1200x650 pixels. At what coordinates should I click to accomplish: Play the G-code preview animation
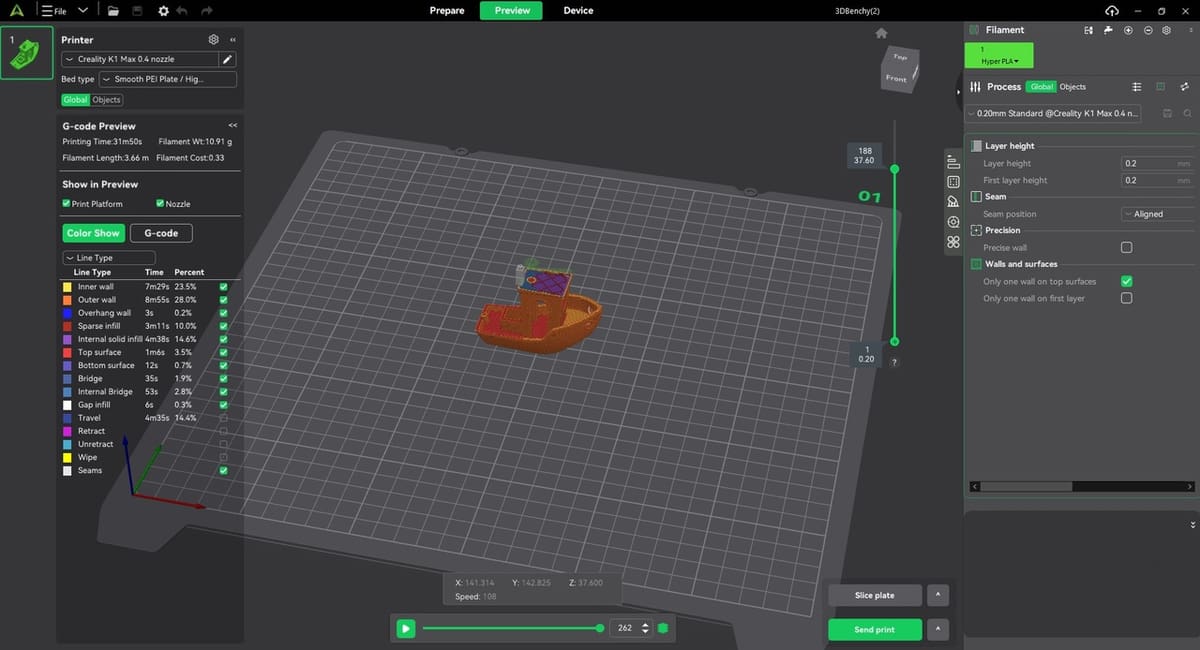click(x=405, y=628)
